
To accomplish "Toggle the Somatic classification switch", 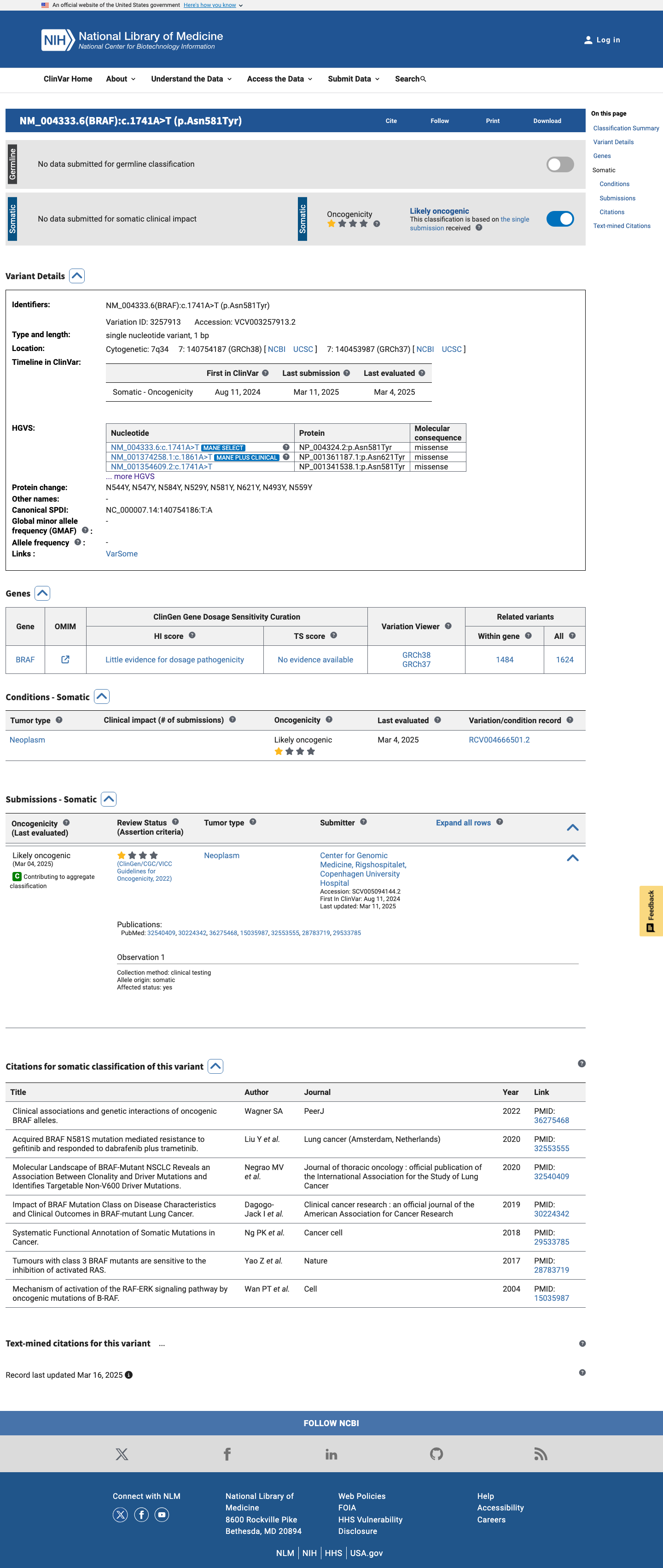I will click(559, 219).
